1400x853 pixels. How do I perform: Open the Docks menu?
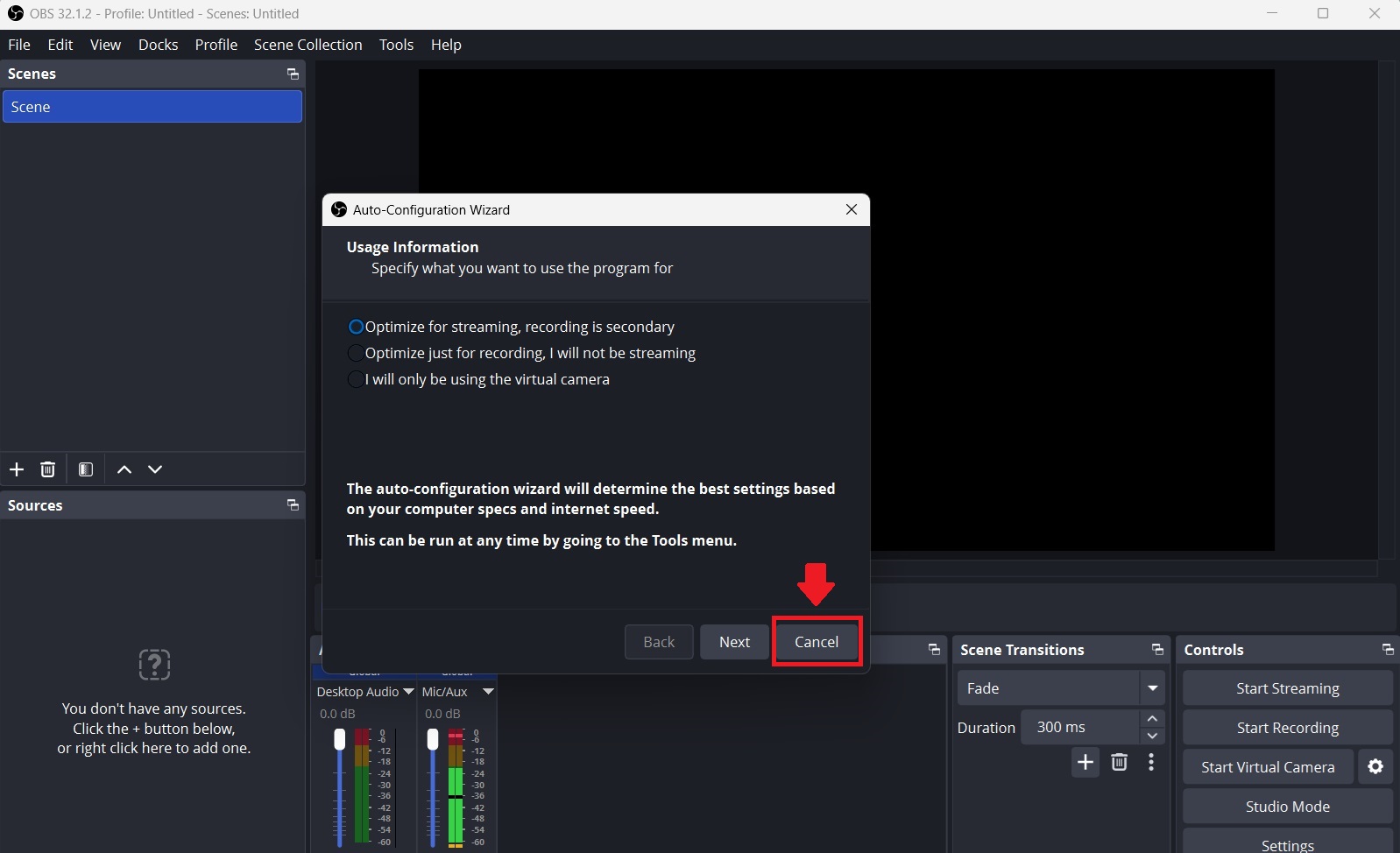coord(158,45)
